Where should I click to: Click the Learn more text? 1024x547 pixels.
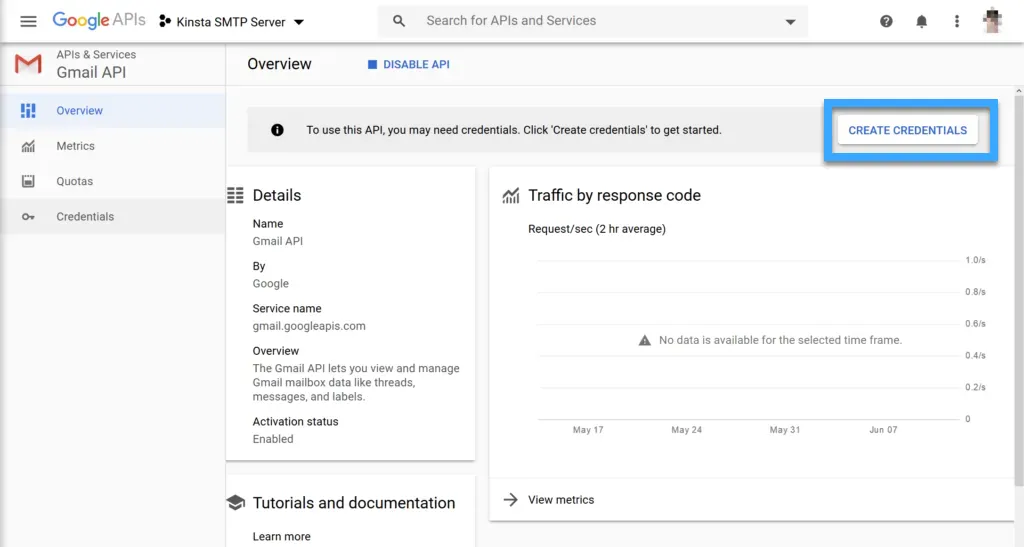281,537
